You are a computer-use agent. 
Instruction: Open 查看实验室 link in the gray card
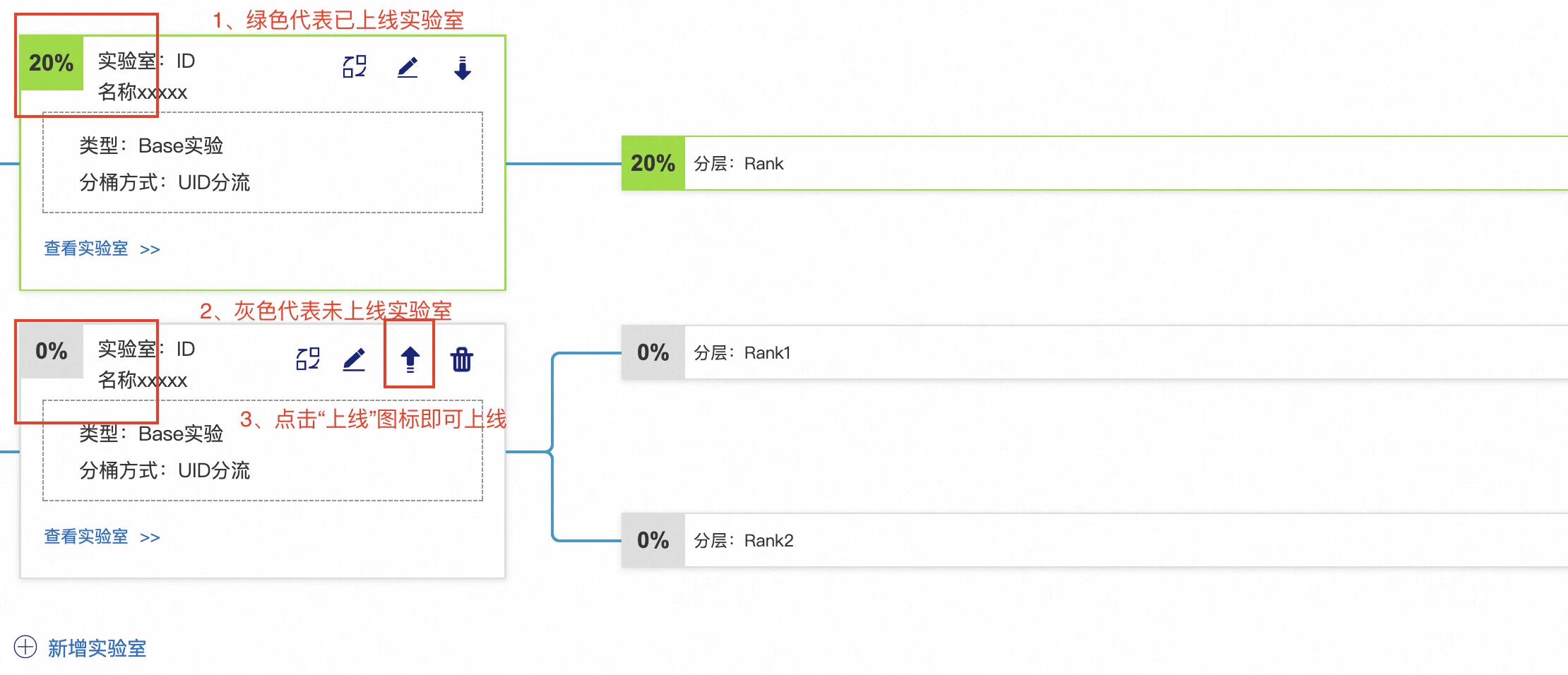tap(86, 537)
